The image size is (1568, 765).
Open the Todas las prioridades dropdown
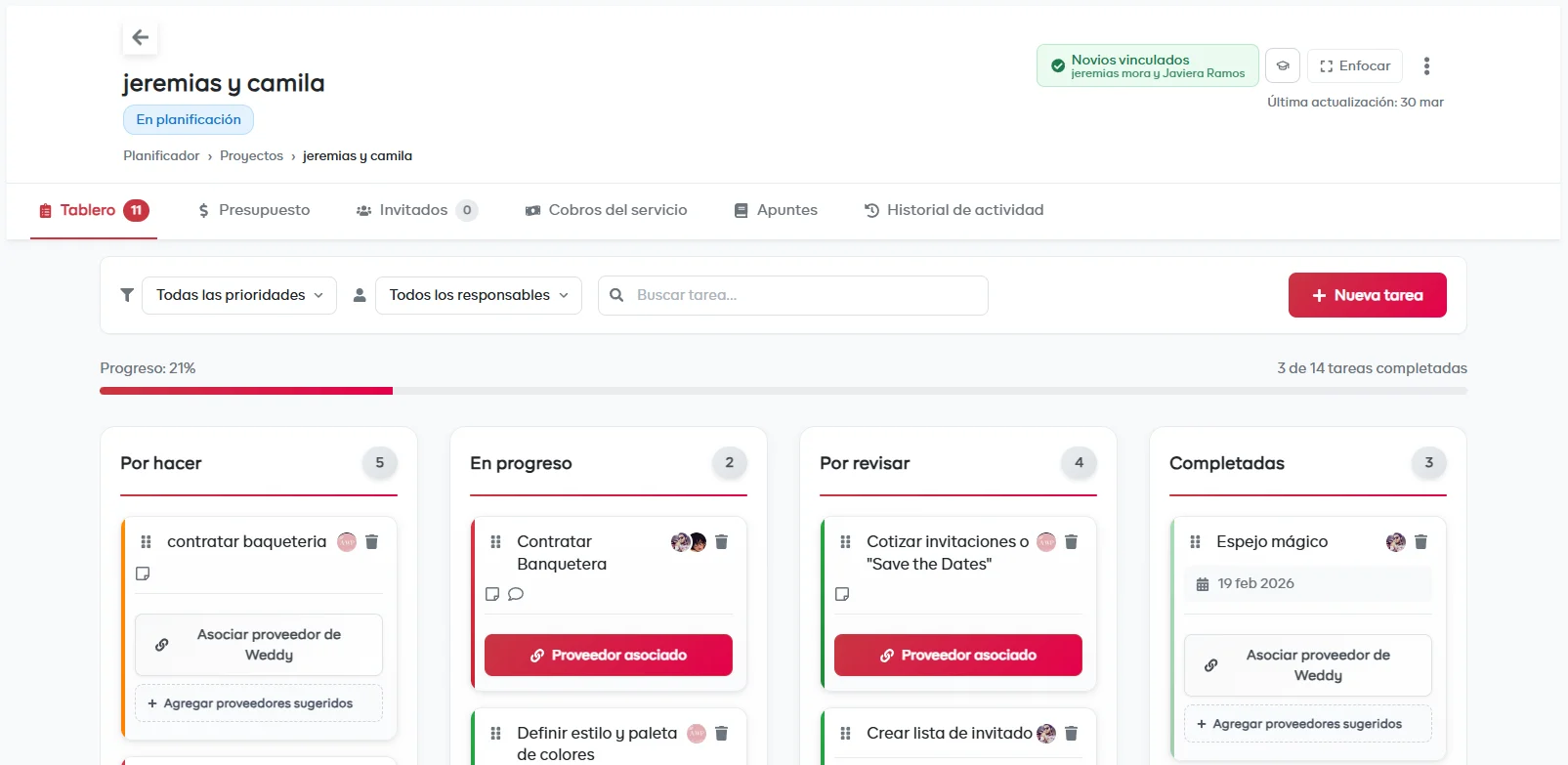[239, 295]
